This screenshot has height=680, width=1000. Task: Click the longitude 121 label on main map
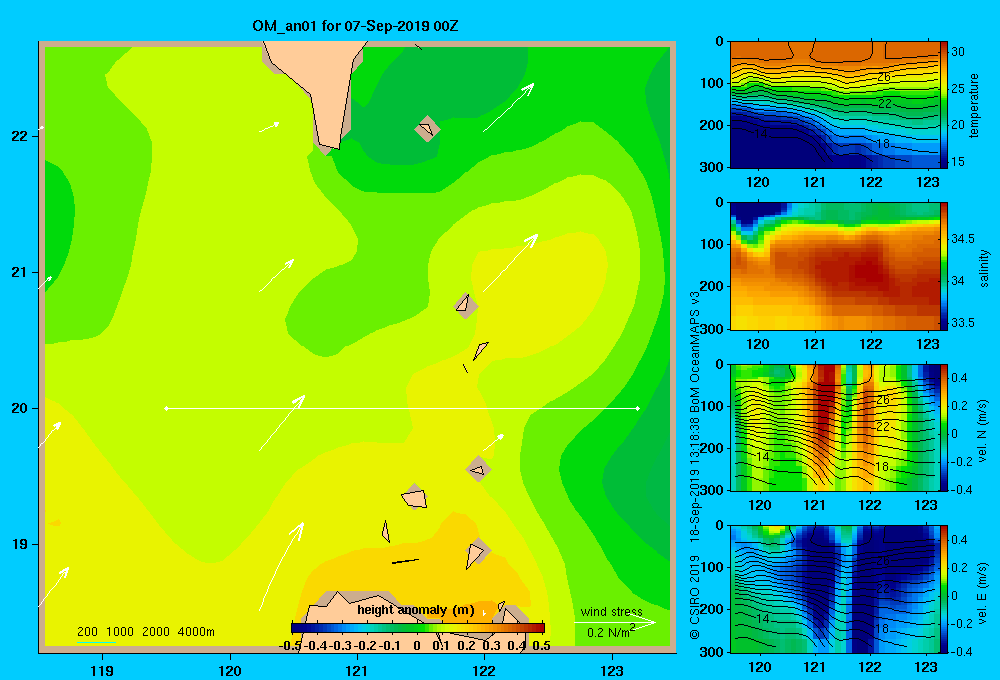click(357, 670)
